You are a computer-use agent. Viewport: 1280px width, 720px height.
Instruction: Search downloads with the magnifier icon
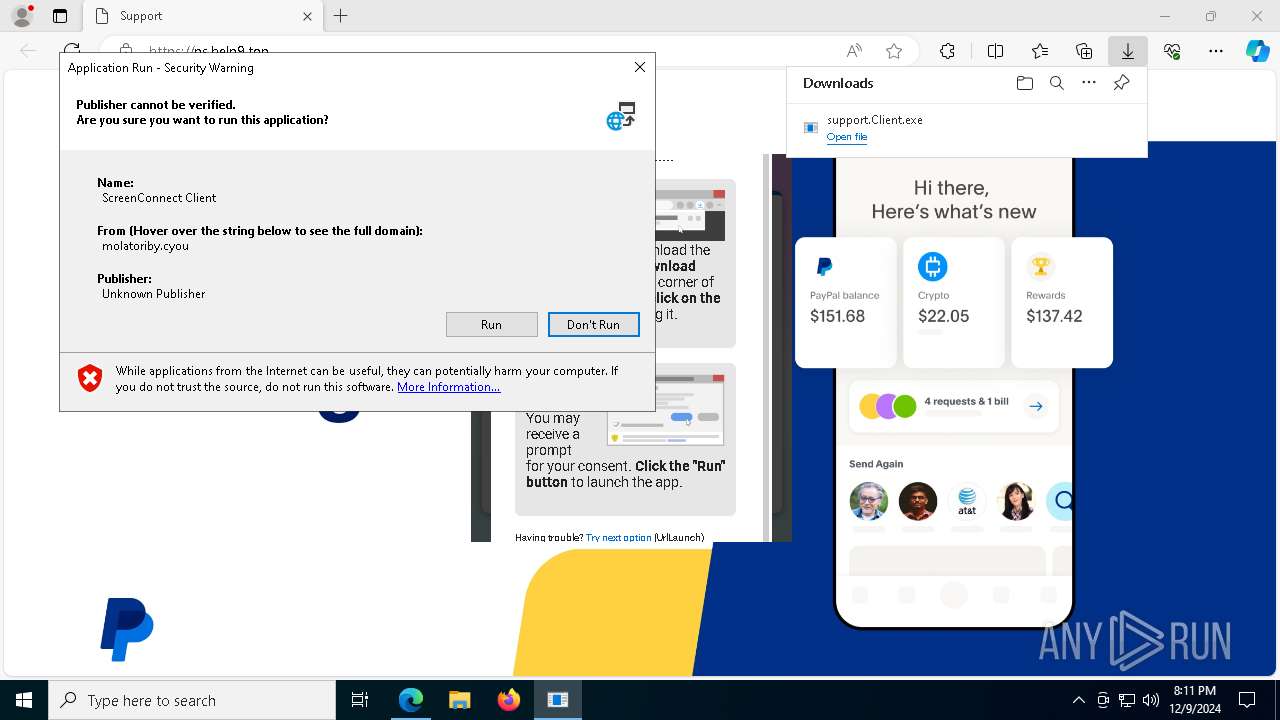1056,83
